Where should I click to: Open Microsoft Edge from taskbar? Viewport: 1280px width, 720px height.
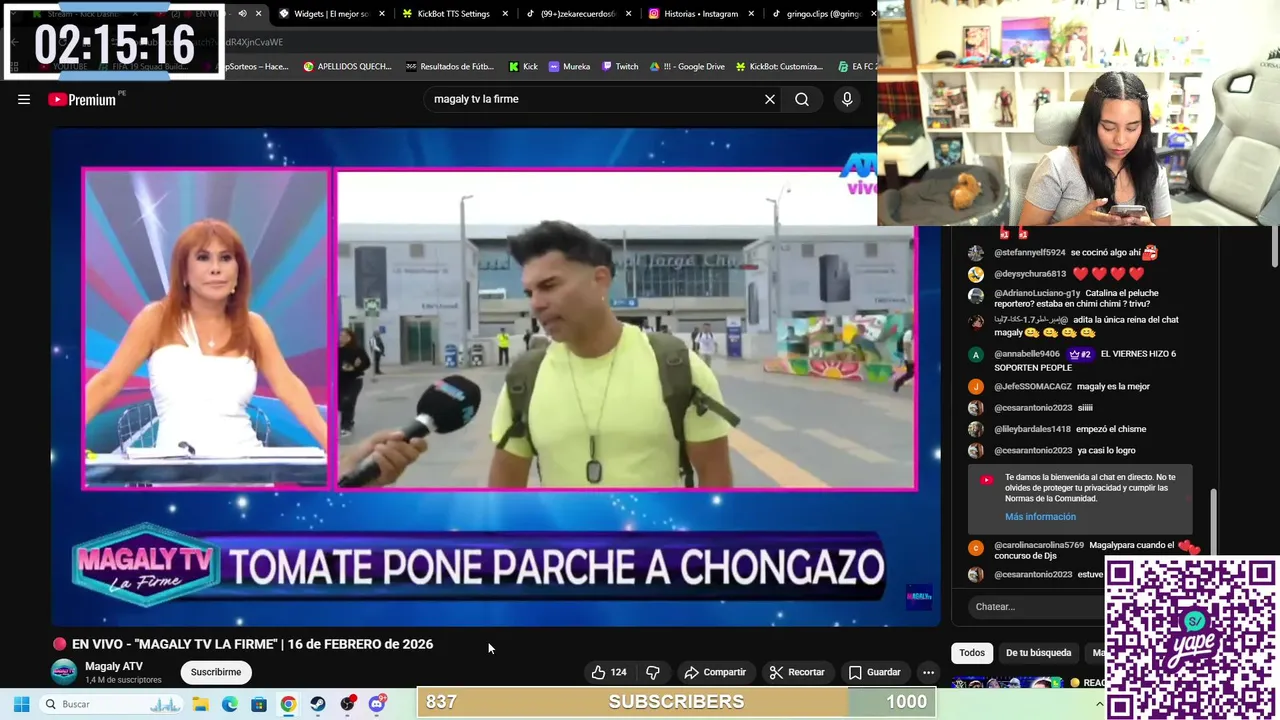pyautogui.click(x=230, y=704)
